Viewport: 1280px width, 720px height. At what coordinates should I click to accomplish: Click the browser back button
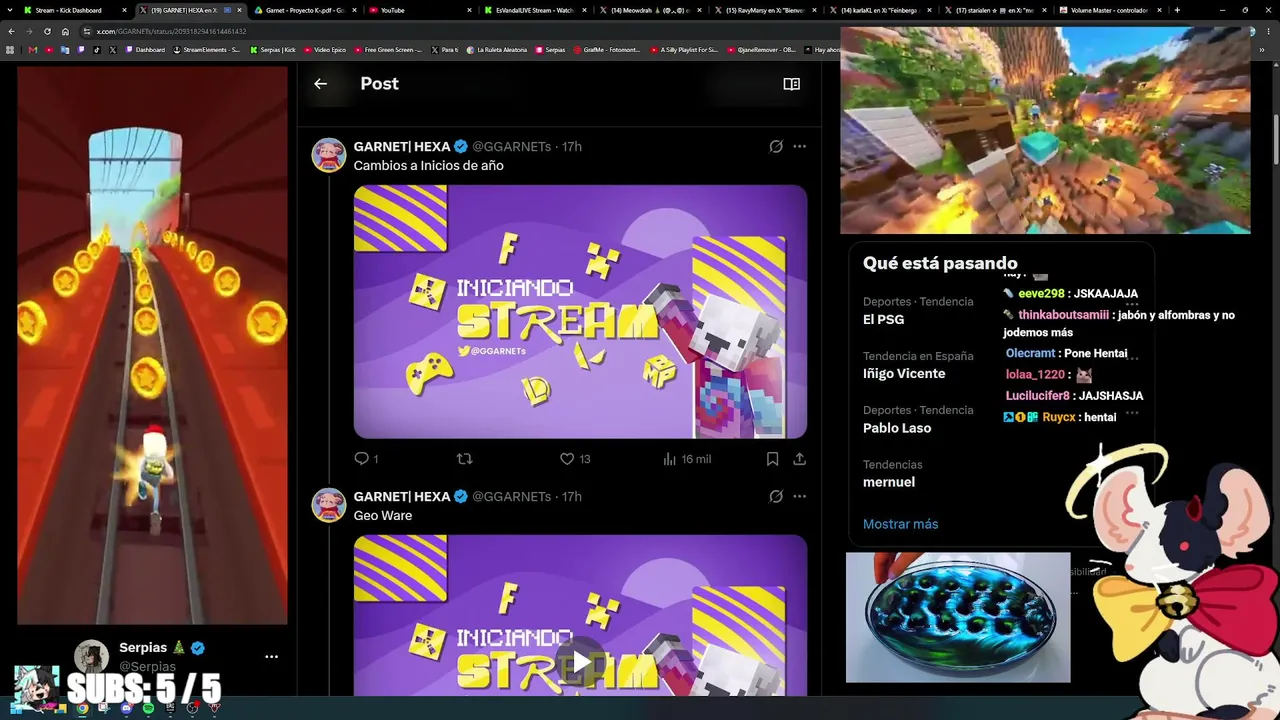click(x=10, y=31)
